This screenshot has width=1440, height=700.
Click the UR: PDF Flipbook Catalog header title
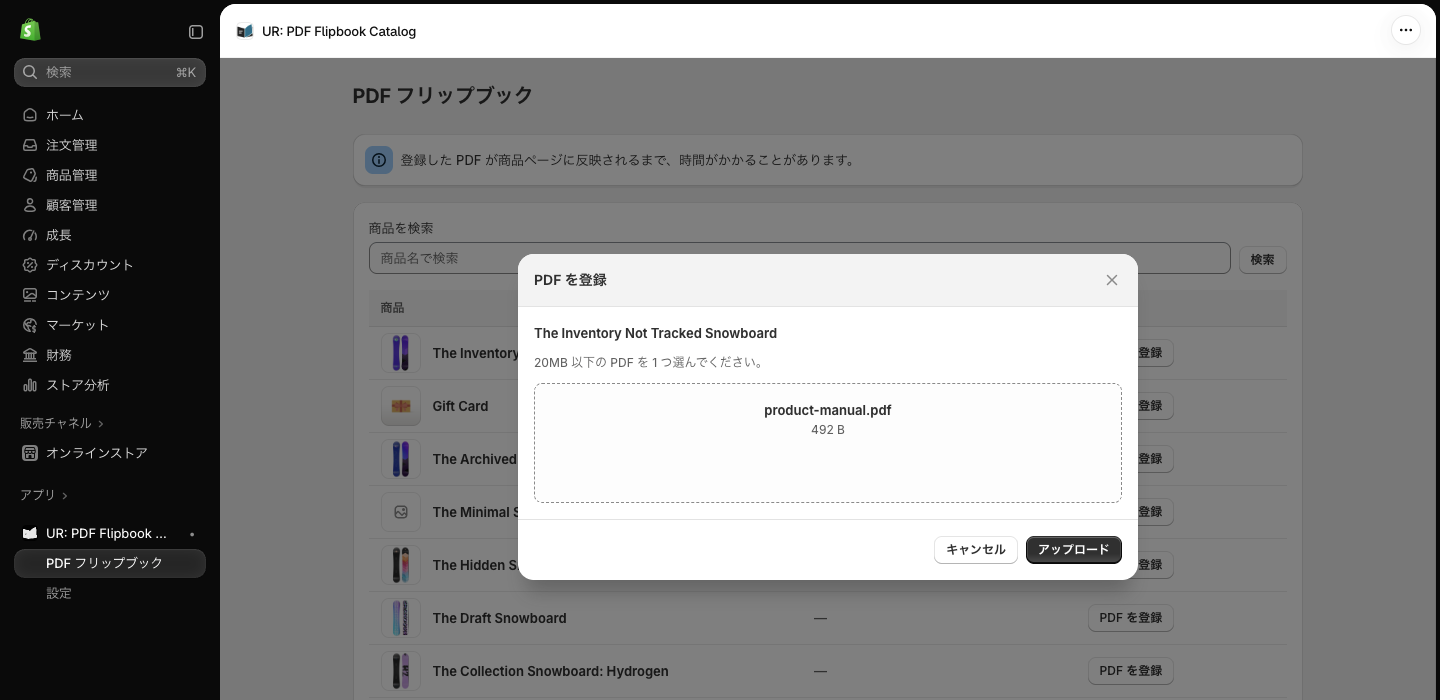coord(339,31)
